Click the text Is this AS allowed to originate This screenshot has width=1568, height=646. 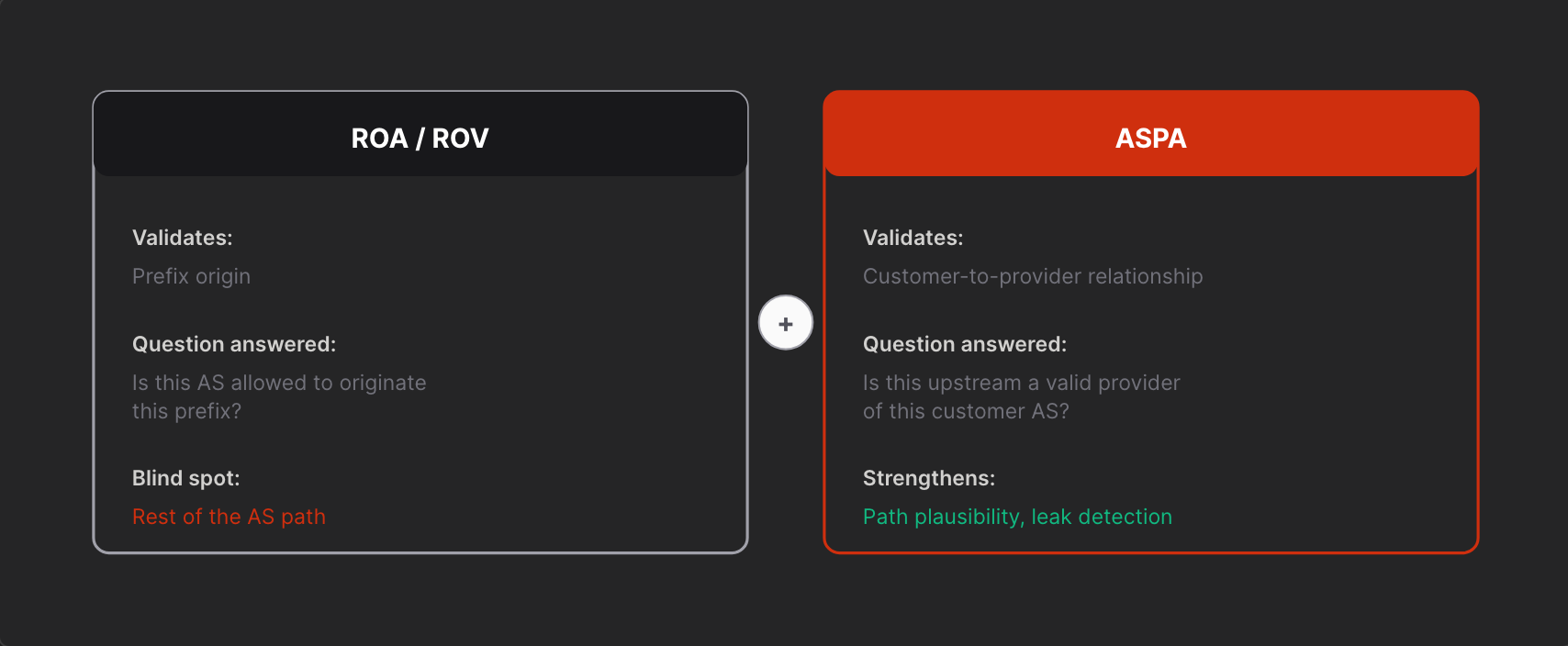(x=279, y=383)
